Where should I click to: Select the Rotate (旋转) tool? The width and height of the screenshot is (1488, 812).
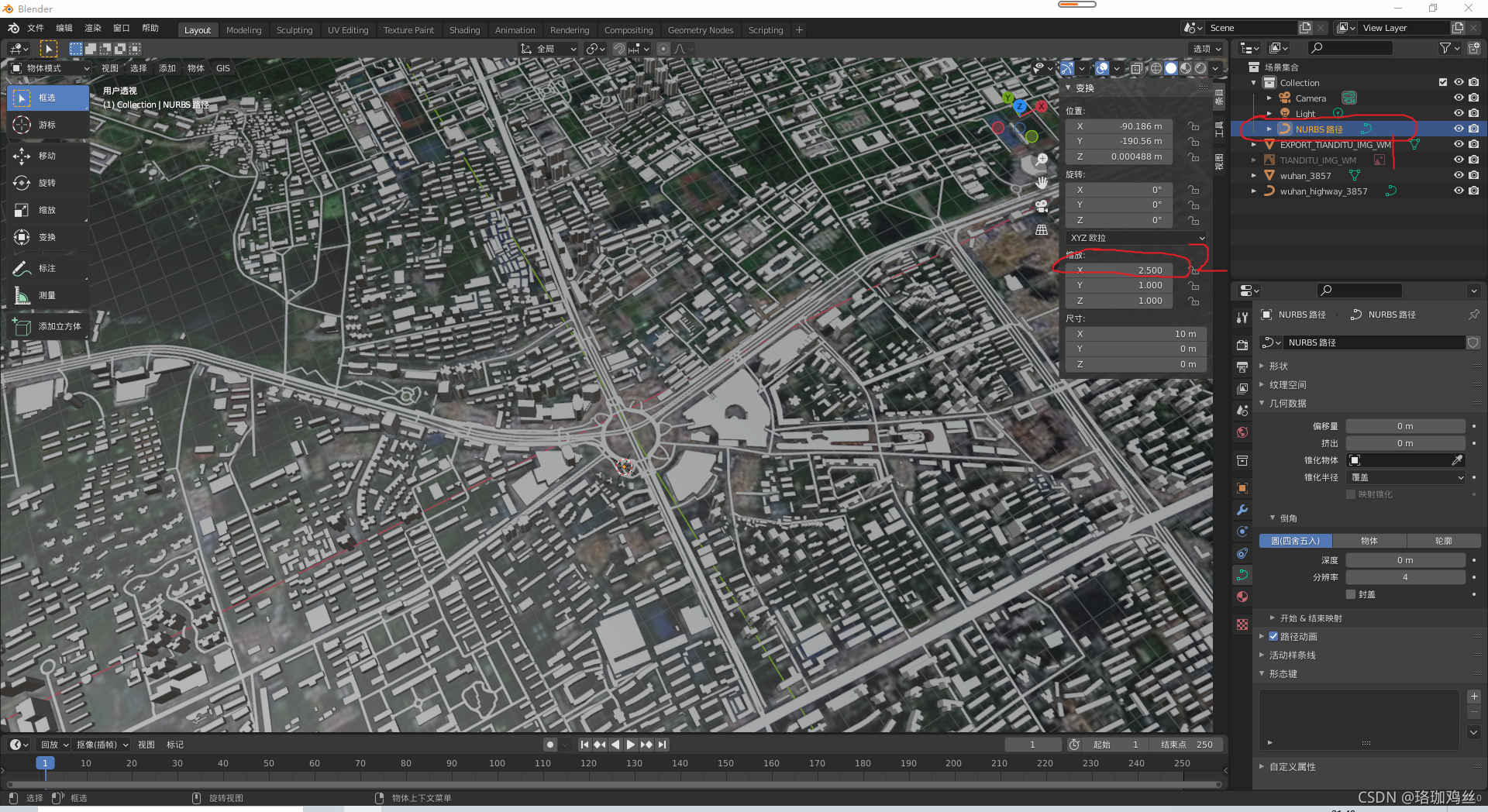pos(48,183)
